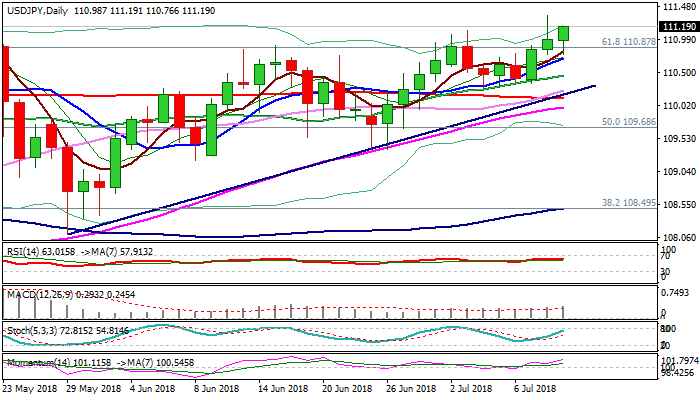Click the 23 May 2018 date label

click(x=30, y=389)
